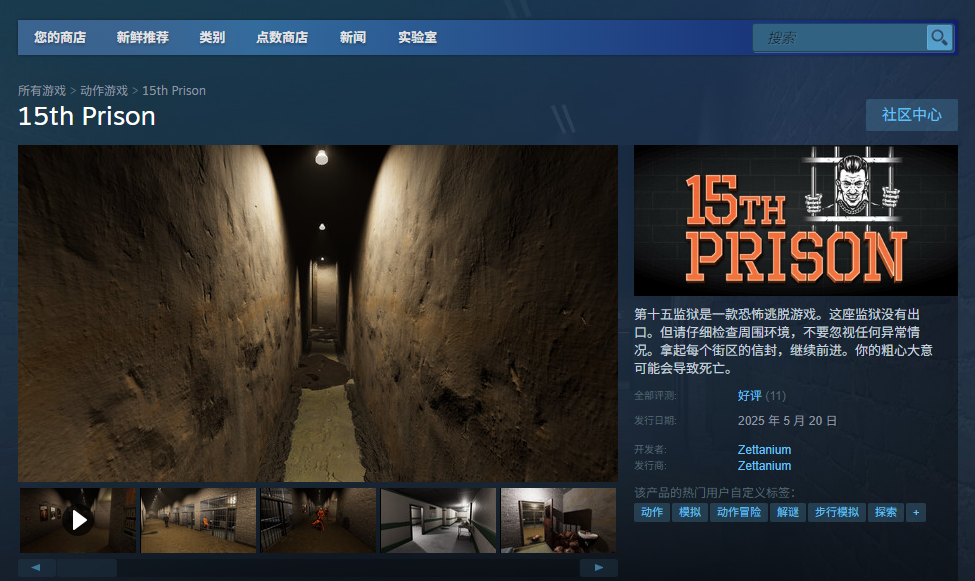Screen dimensions: 975x581
Task: Click the 15th Prison header logo image
Action: [795, 220]
